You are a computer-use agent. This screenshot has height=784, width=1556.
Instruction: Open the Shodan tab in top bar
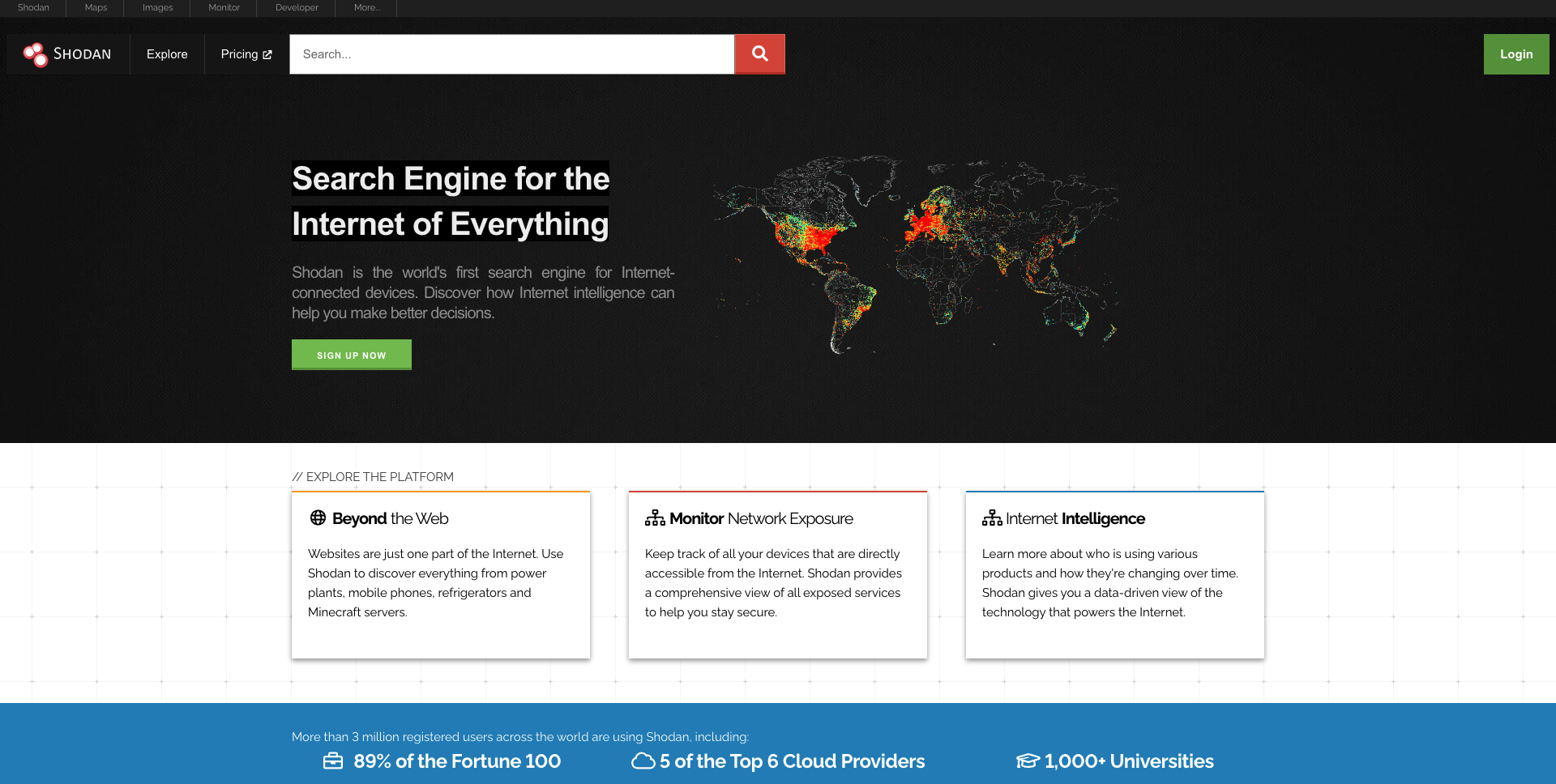tap(33, 7)
